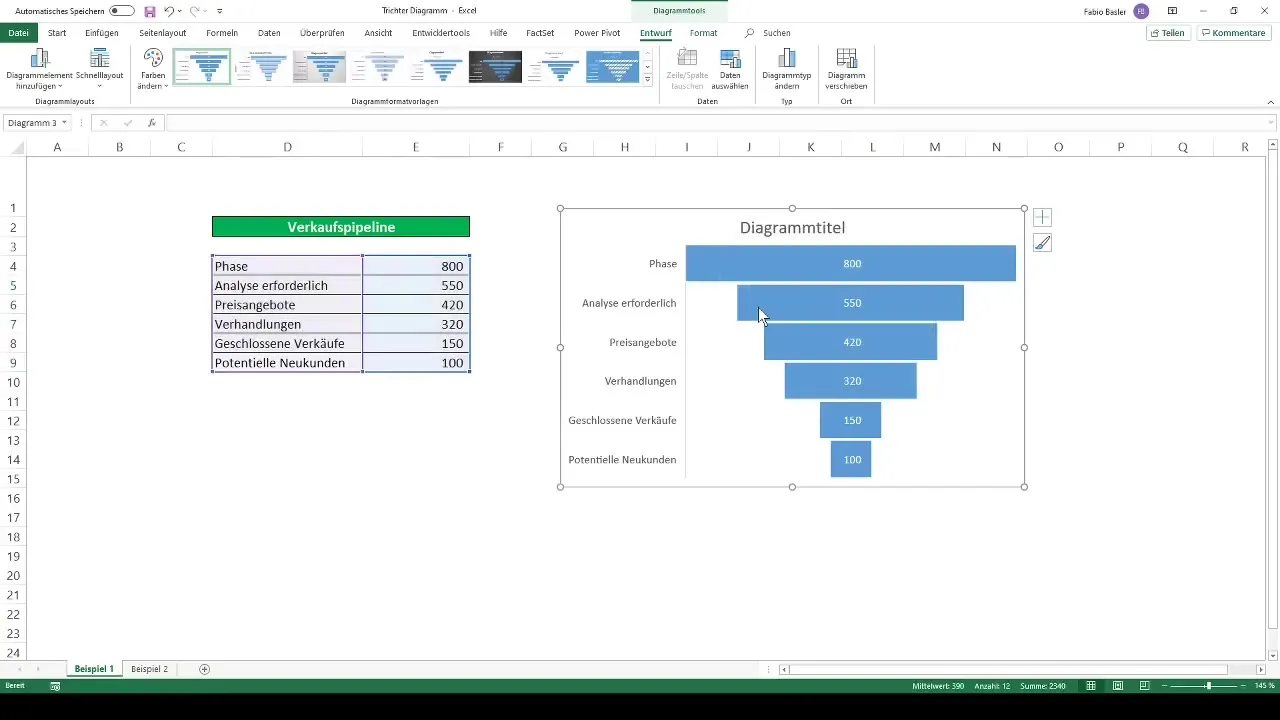The width and height of the screenshot is (1280, 720).
Task: Open the Undo history dropdown arrow
Action: tap(180, 11)
